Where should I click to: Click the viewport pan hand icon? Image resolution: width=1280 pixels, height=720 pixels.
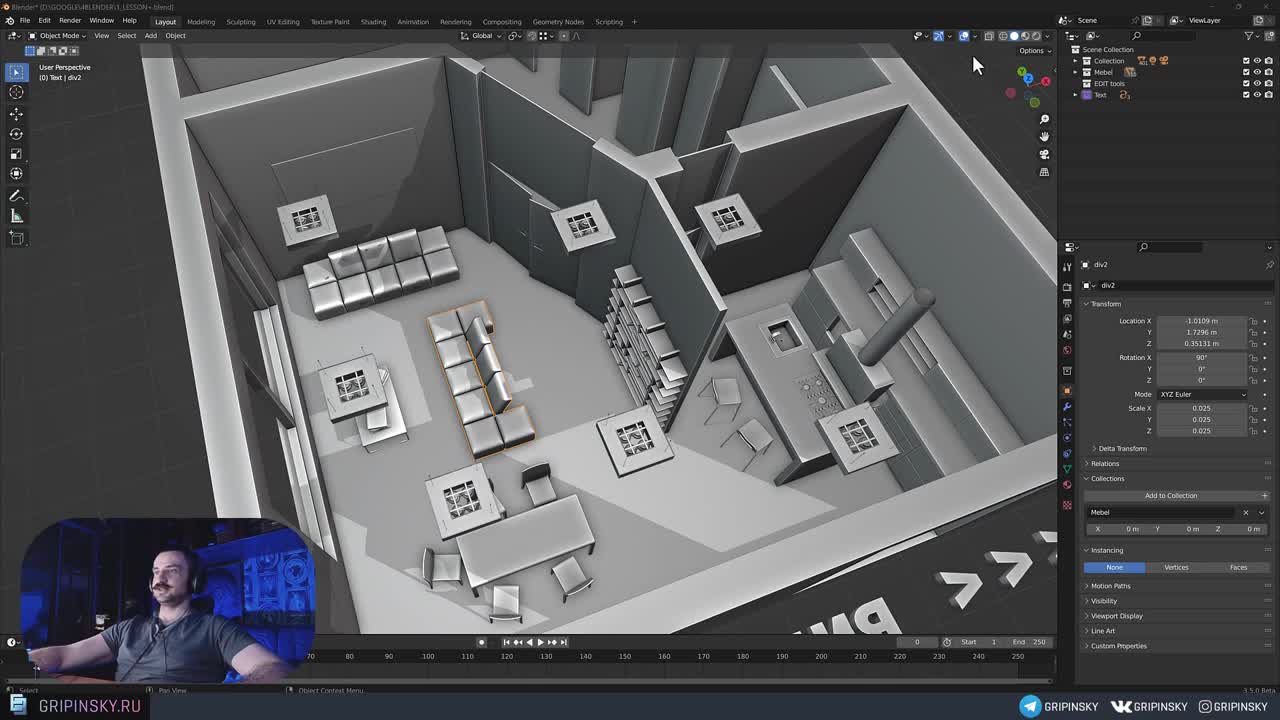pyautogui.click(x=1044, y=136)
